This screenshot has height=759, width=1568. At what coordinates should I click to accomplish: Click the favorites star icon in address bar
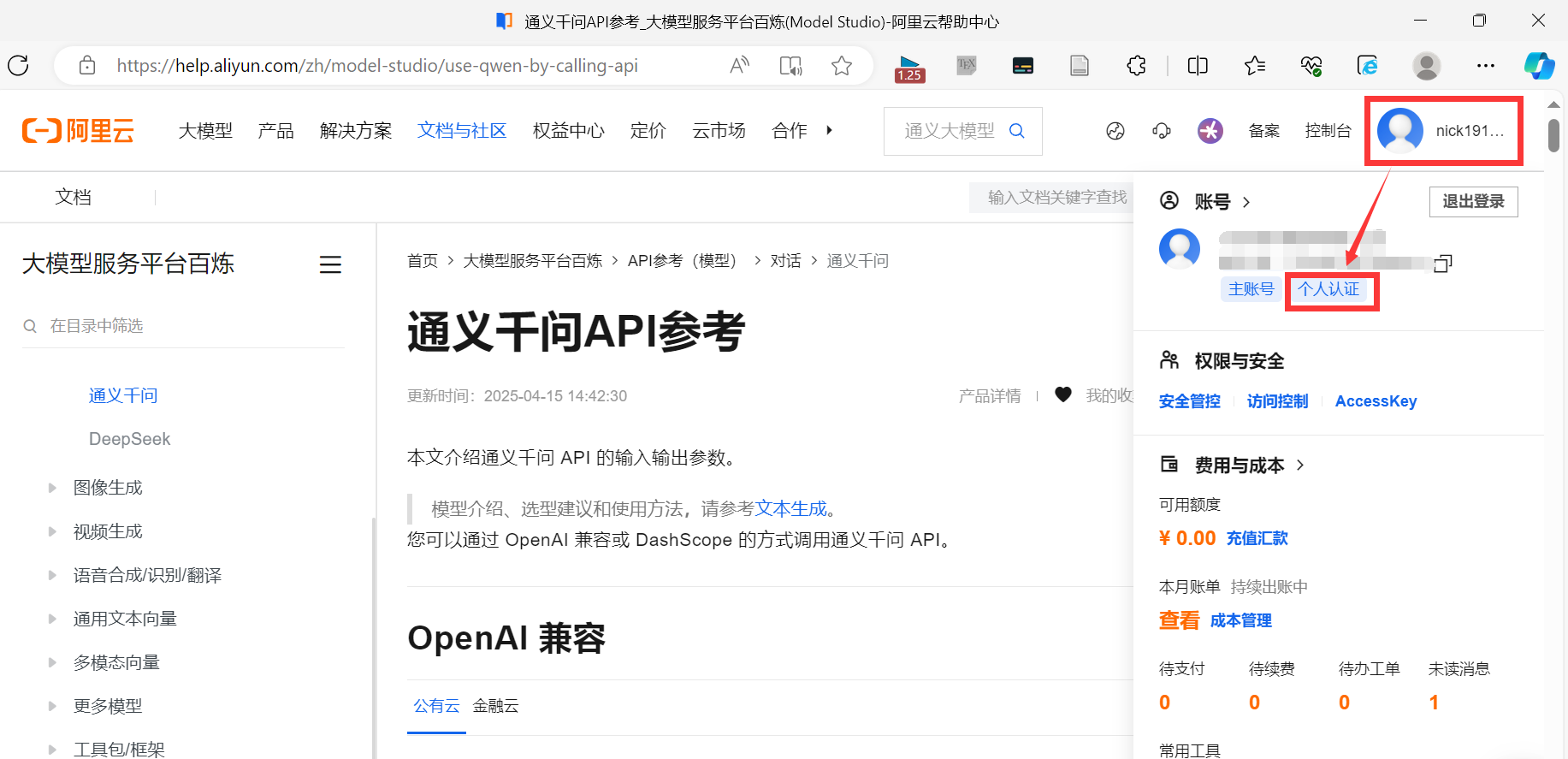(x=842, y=65)
